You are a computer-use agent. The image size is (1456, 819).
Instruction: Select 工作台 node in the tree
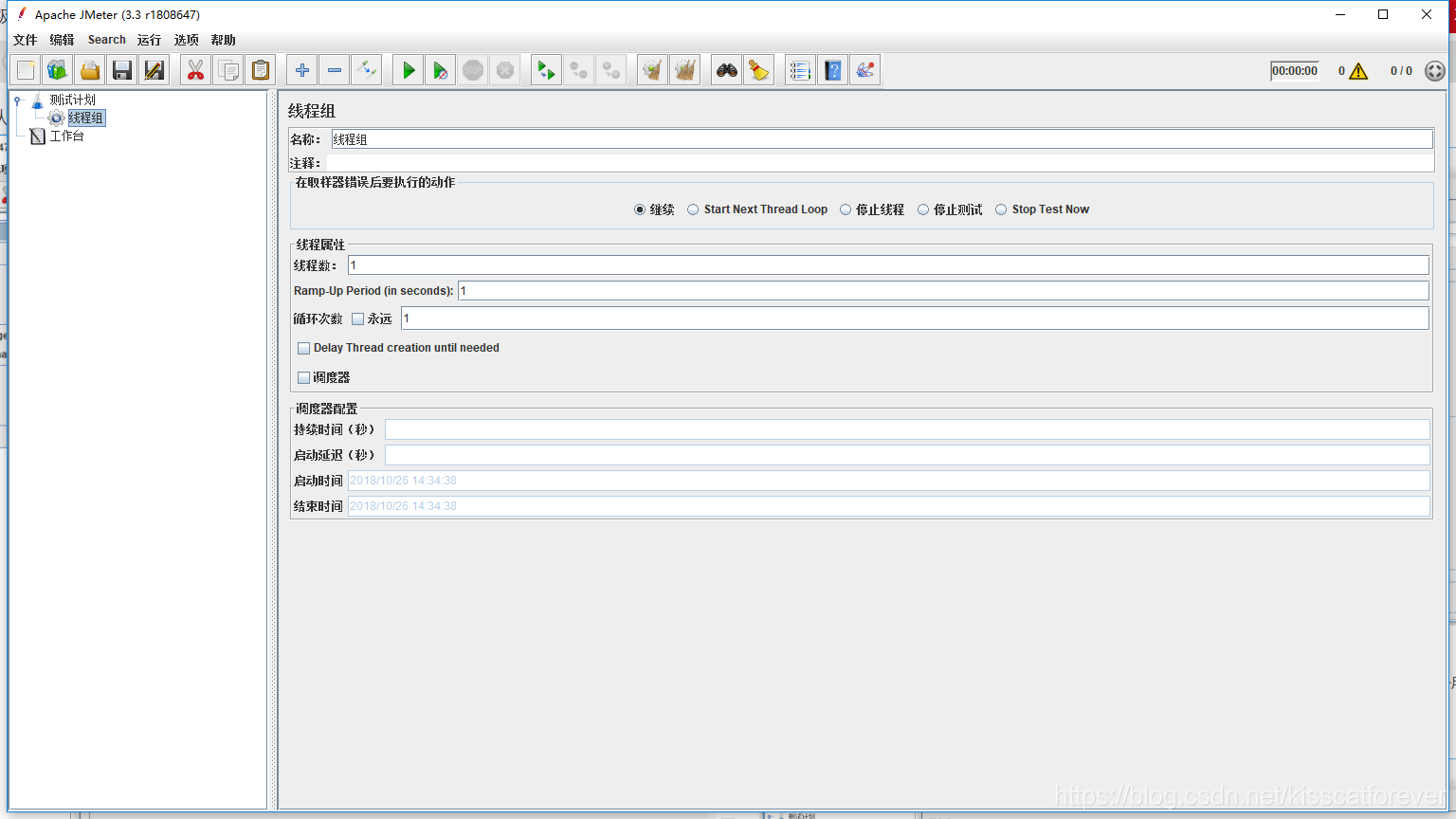tap(66, 136)
